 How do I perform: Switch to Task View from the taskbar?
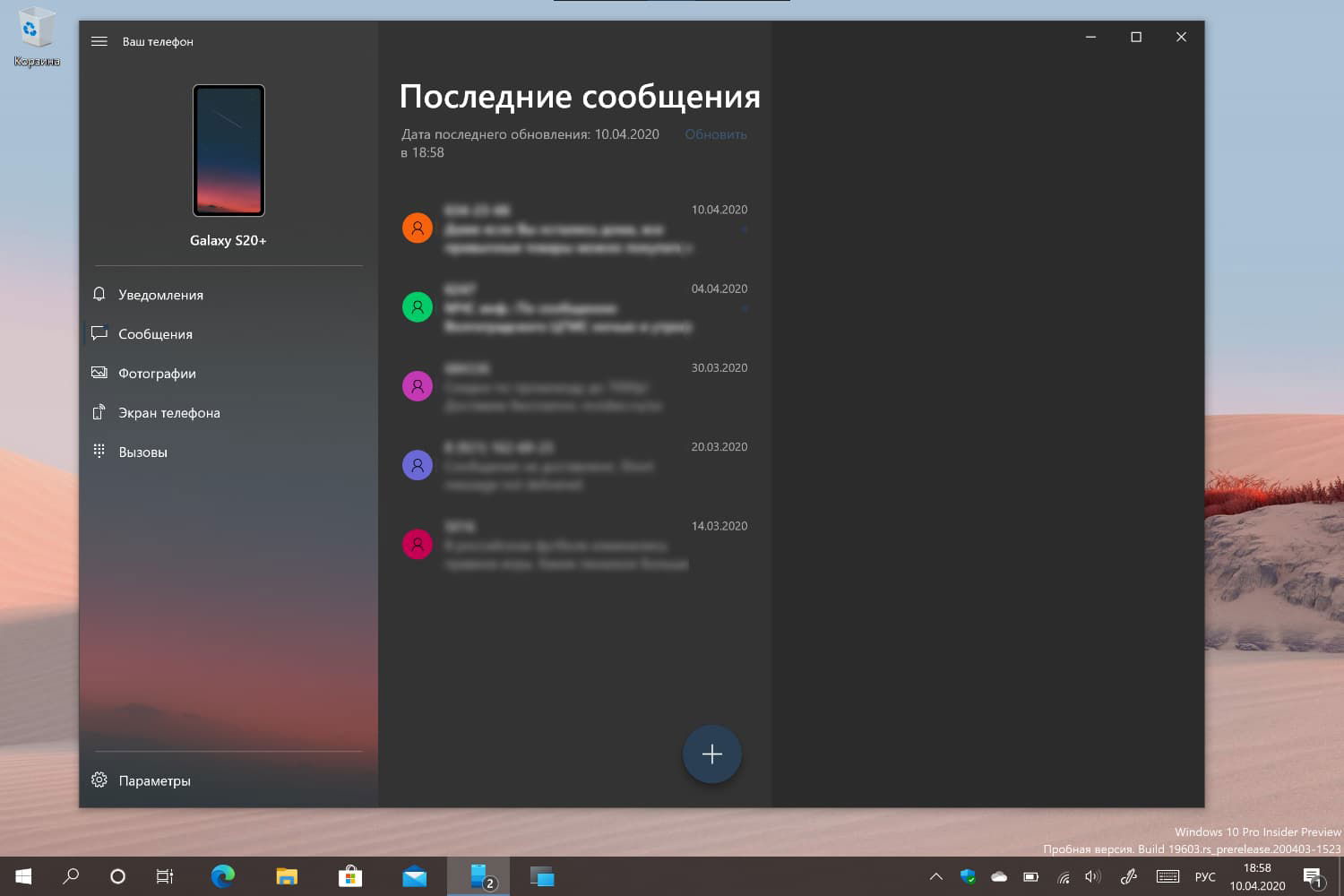[164, 876]
